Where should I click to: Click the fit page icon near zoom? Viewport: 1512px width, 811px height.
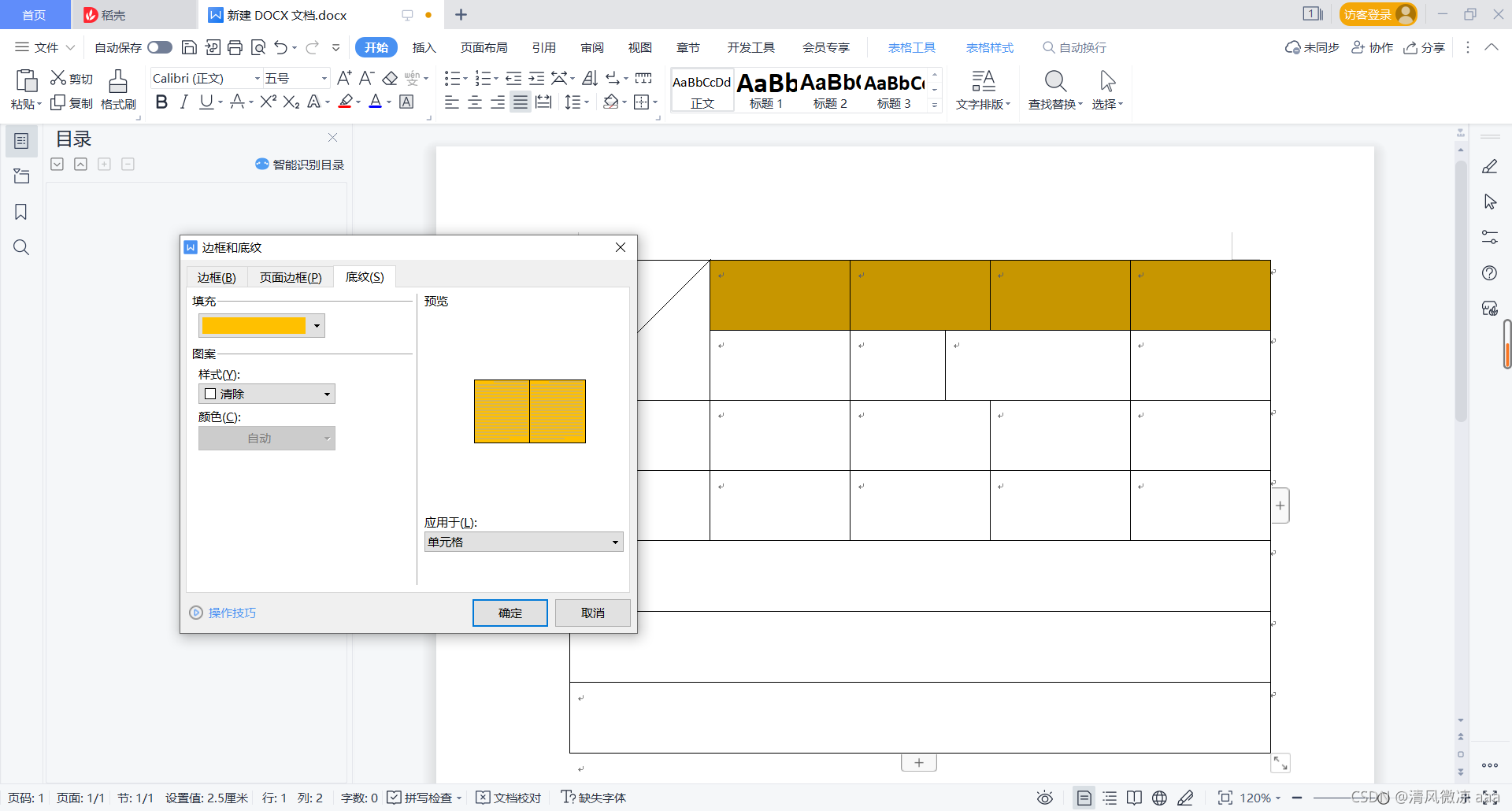click(1225, 798)
